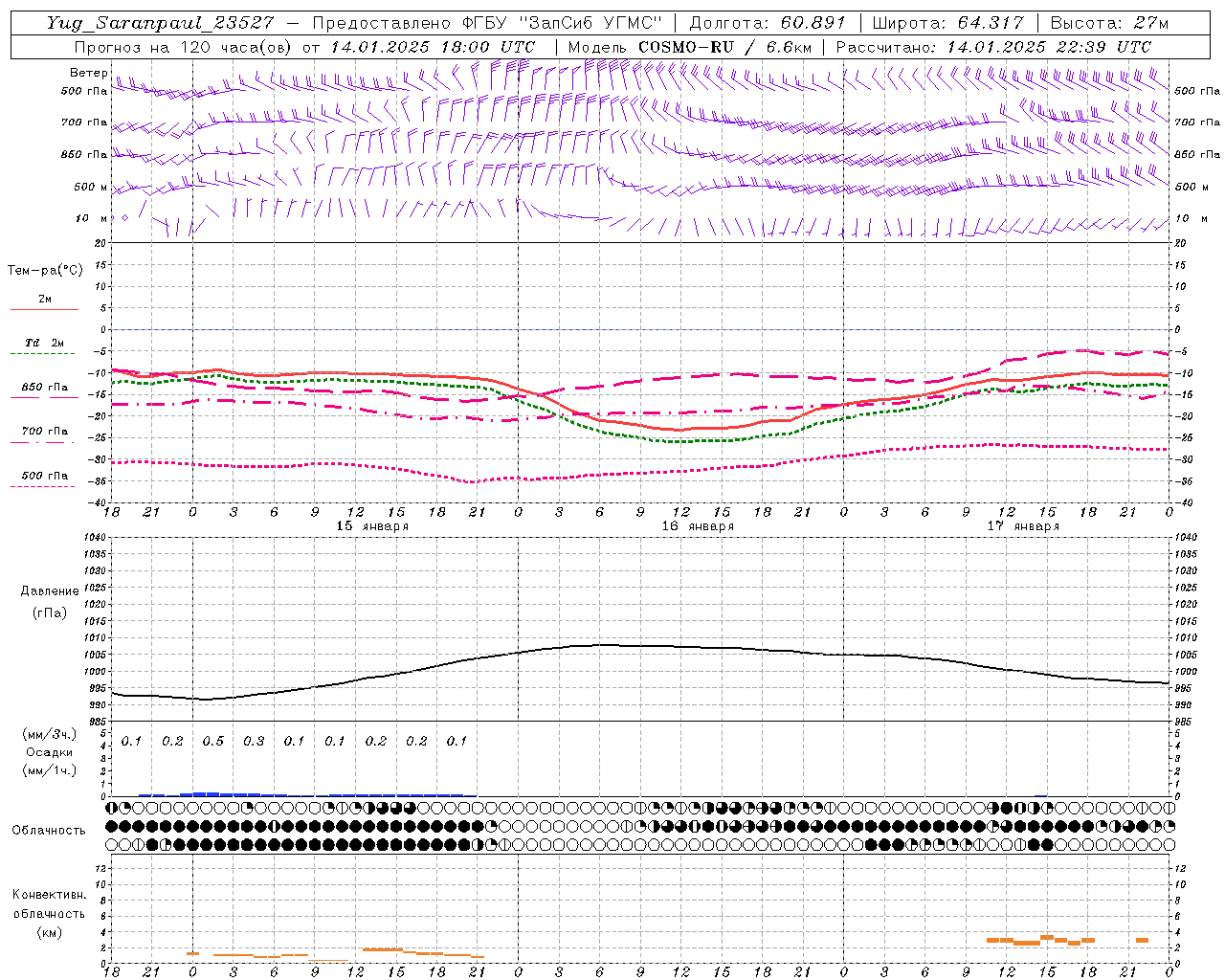Click the Облачность cloud cover label
Screen dimensions: 1225x980
pyautogui.click(x=49, y=830)
